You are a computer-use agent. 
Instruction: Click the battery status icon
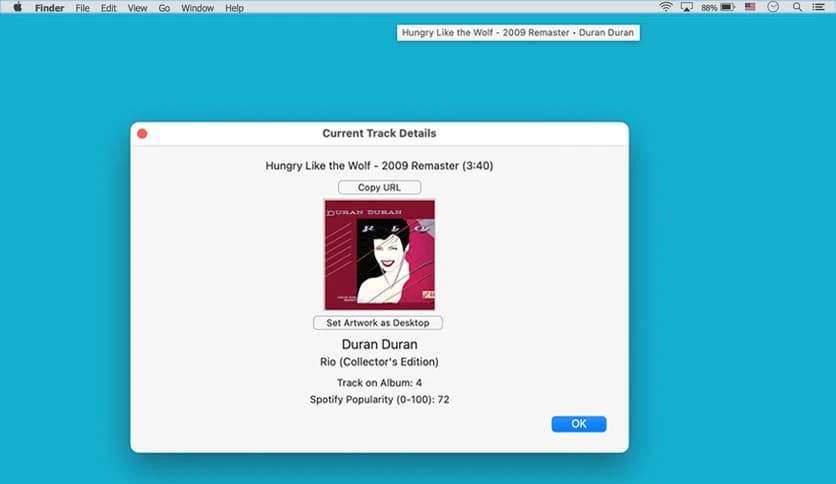click(728, 7)
